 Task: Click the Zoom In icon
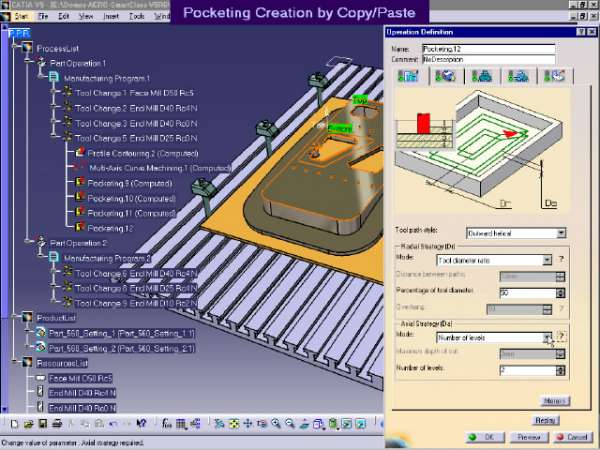pyautogui.click(x=276, y=424)
